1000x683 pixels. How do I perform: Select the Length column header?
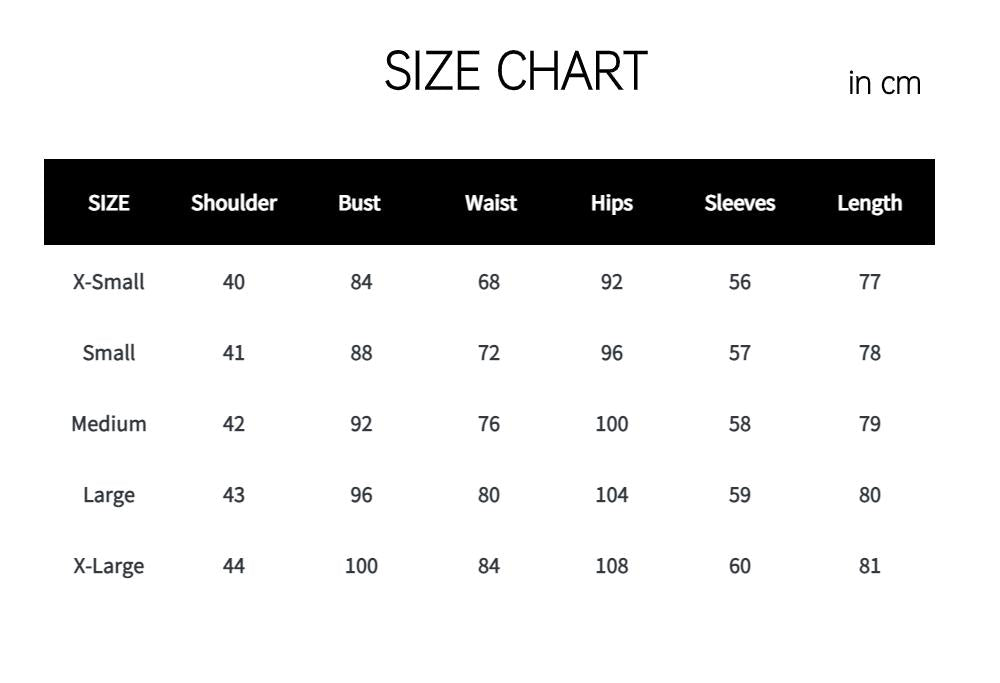870,203
